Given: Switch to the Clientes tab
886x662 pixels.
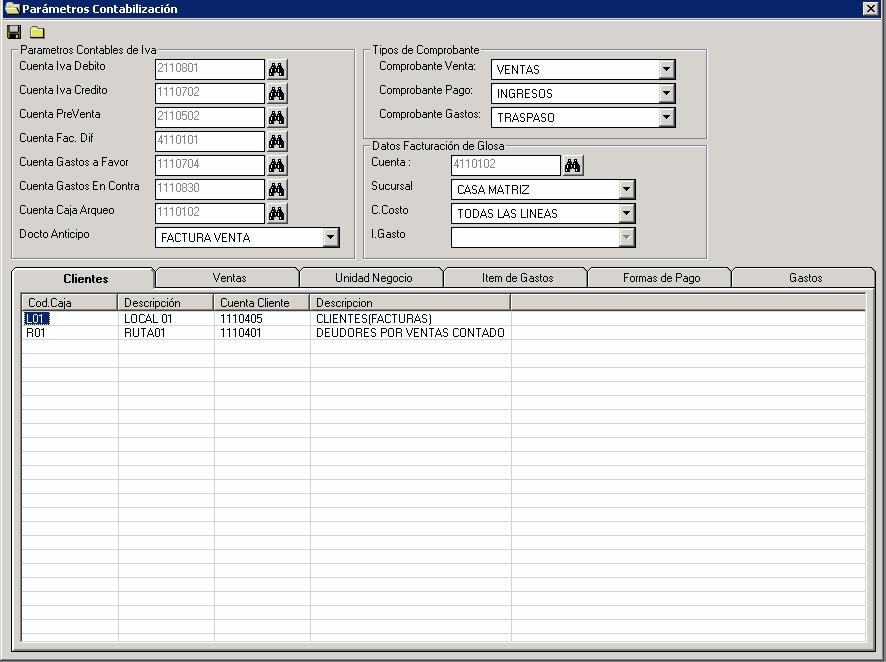Looking at the screenshot, I should pos(85,278).
